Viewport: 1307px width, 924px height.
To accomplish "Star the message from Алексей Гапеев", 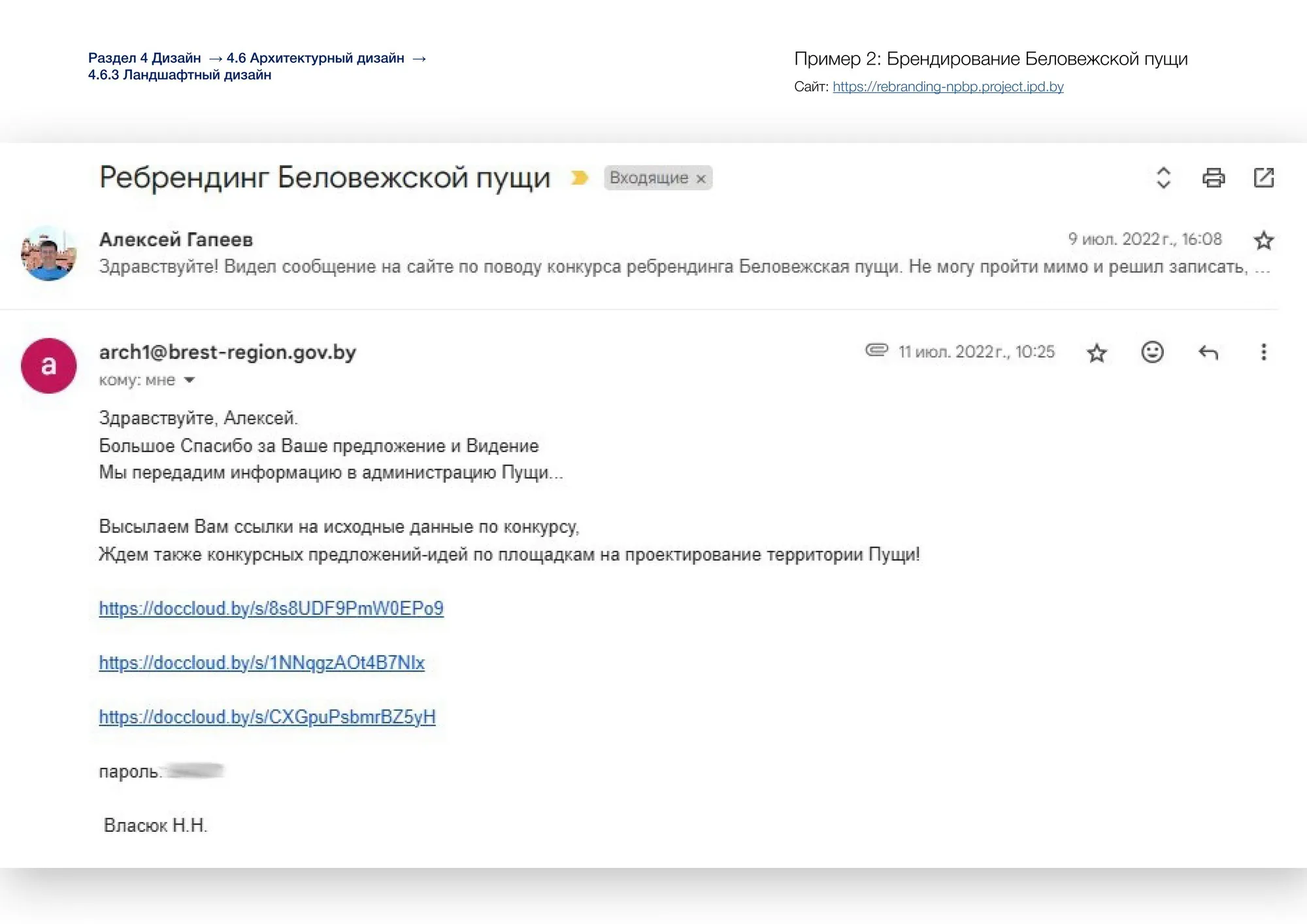I will point(1264,240).
